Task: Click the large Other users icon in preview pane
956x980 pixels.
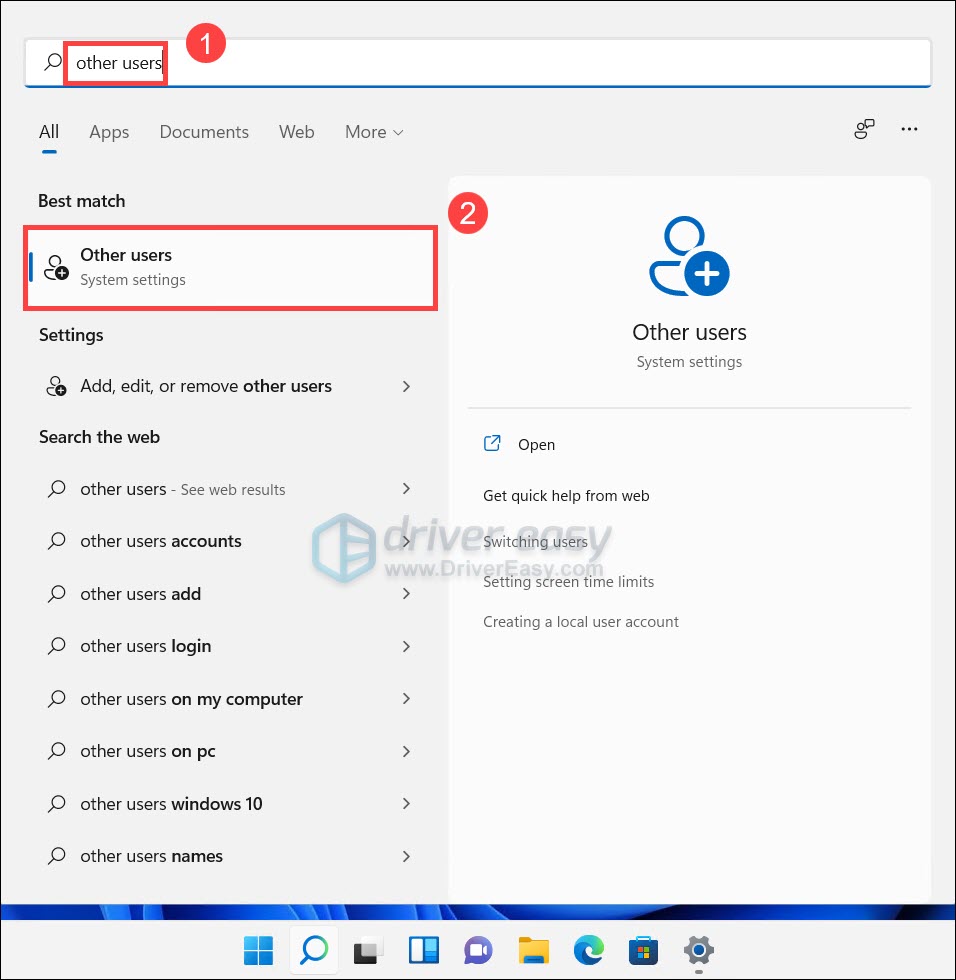Action: point(689,256)
